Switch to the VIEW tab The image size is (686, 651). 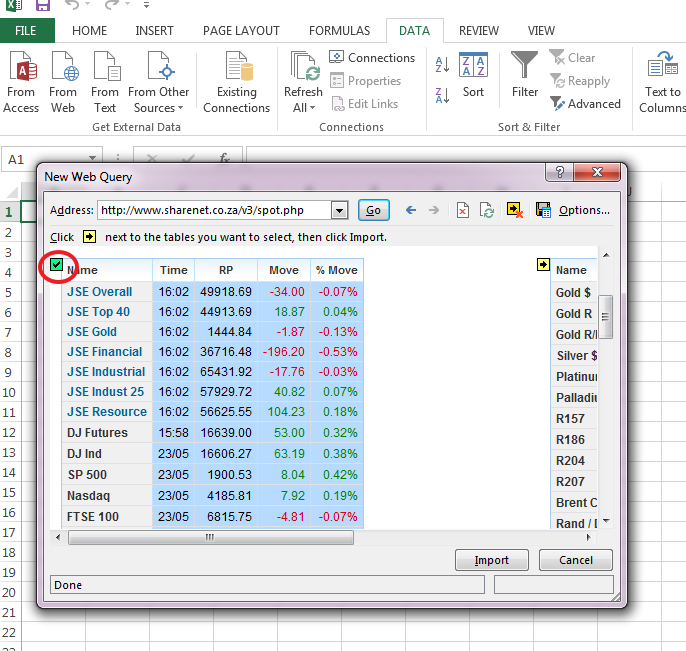click(541, 31)
